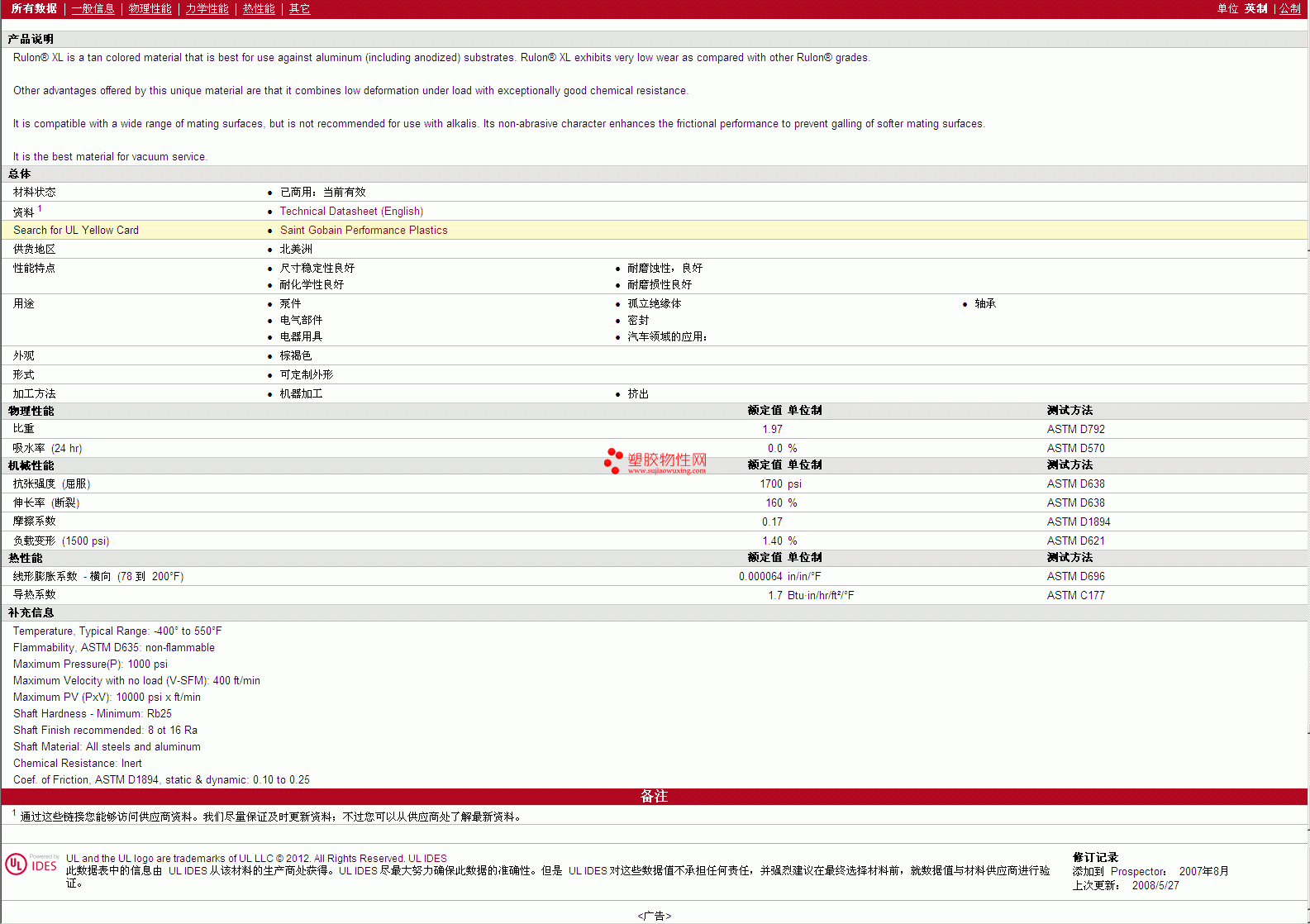
Task: Click the 挤出 processing method
Action: (638, 393)
